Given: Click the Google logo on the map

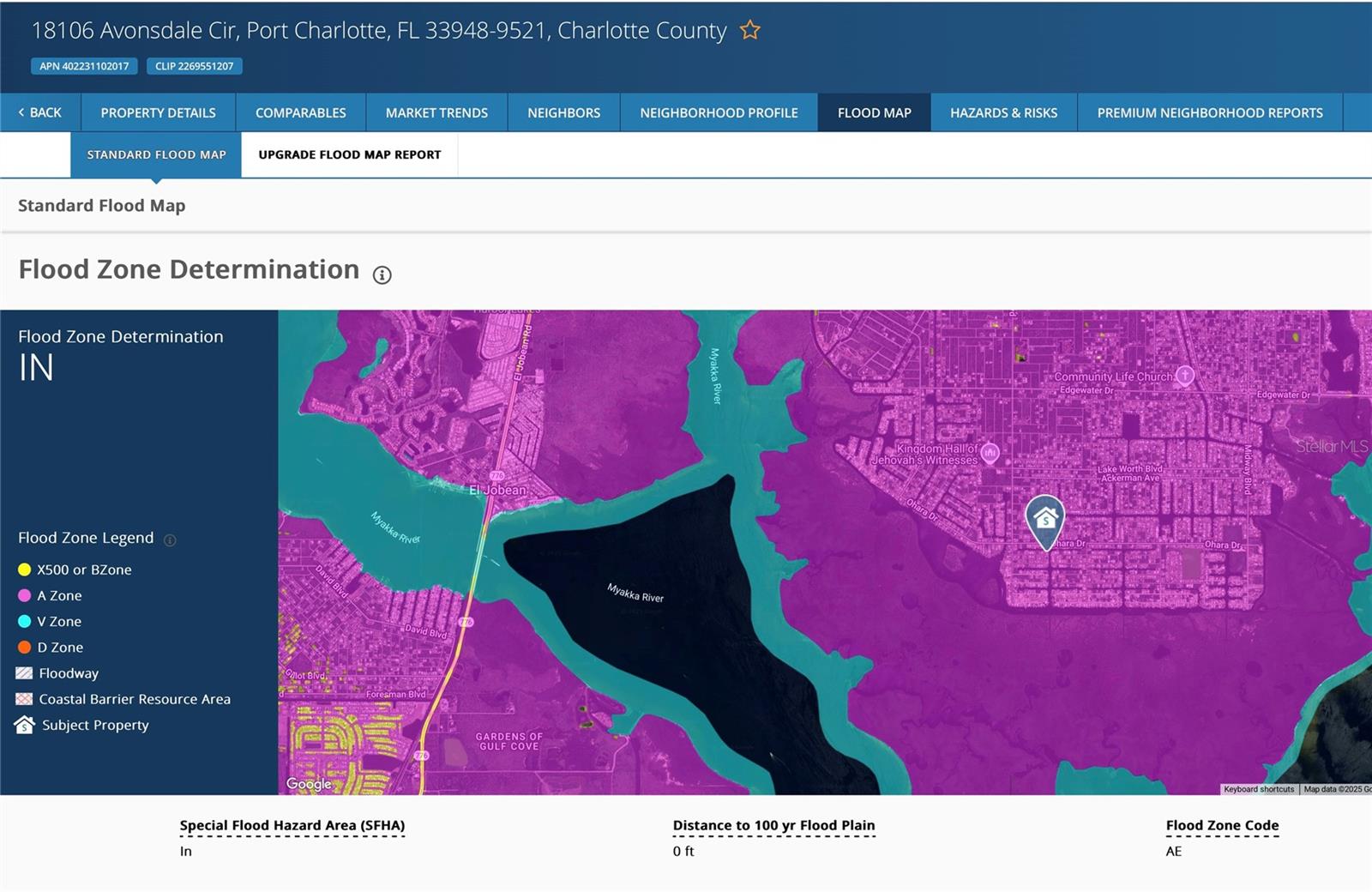Looking at the screenshot, I should pyautogui.click(x=309, y=783).
